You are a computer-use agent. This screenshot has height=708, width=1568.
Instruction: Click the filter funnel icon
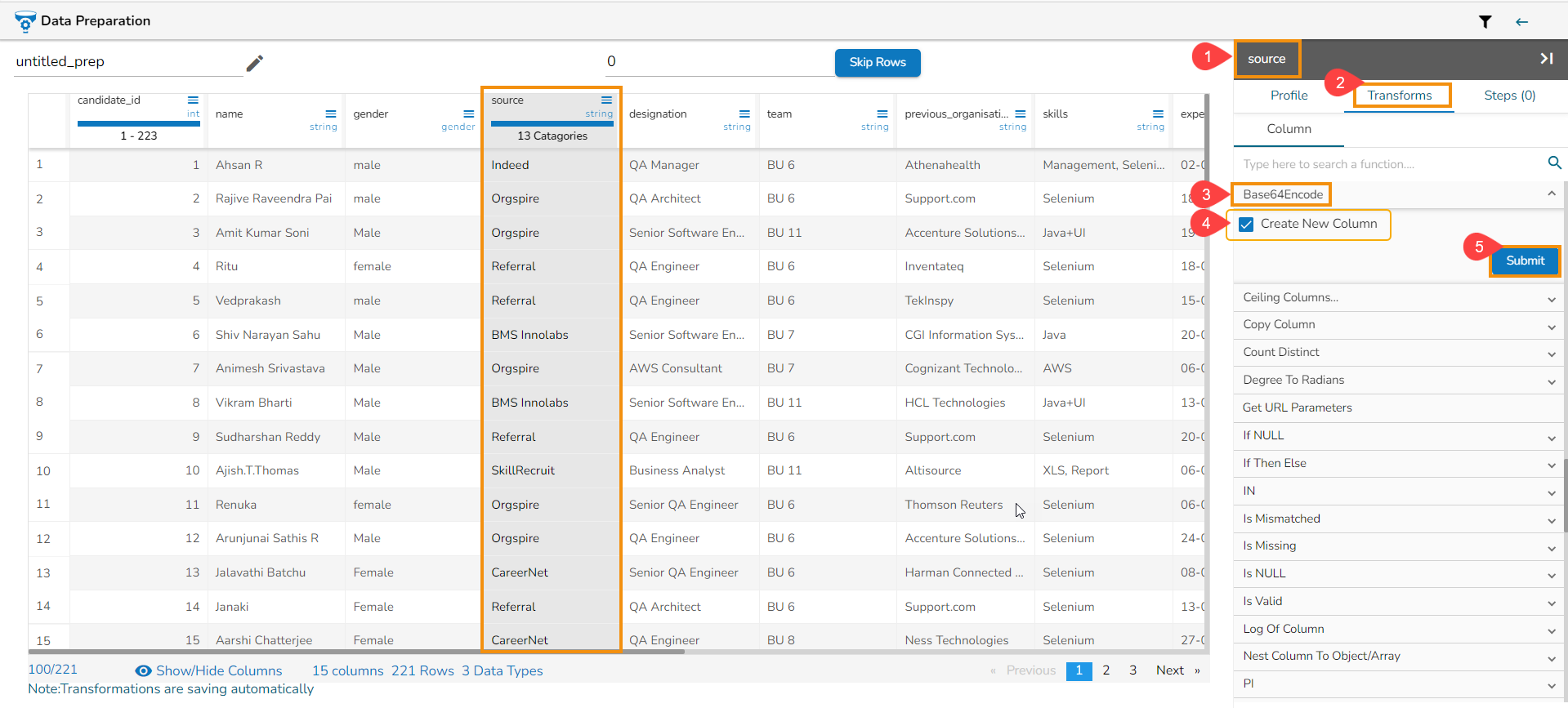1485,22
